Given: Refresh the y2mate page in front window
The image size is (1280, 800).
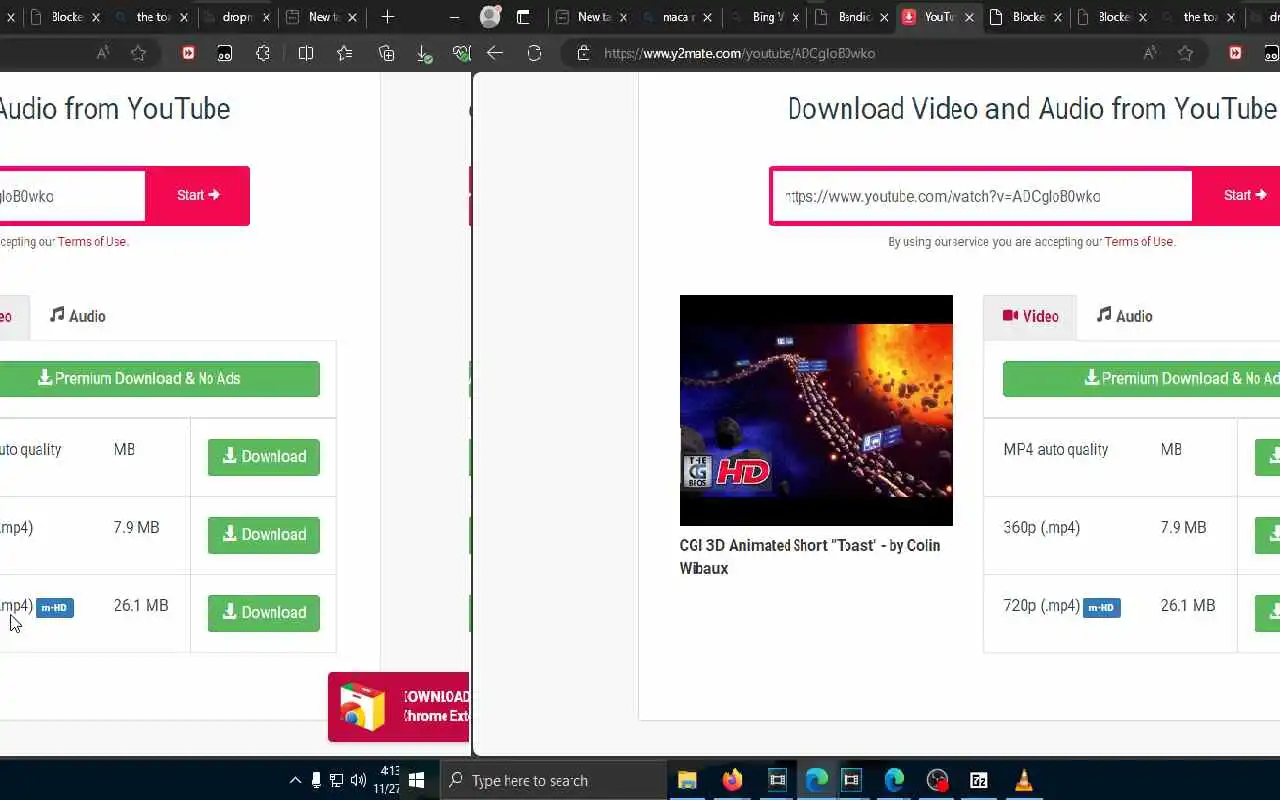Looking at the screenshot, I should (x=534, y=53).
